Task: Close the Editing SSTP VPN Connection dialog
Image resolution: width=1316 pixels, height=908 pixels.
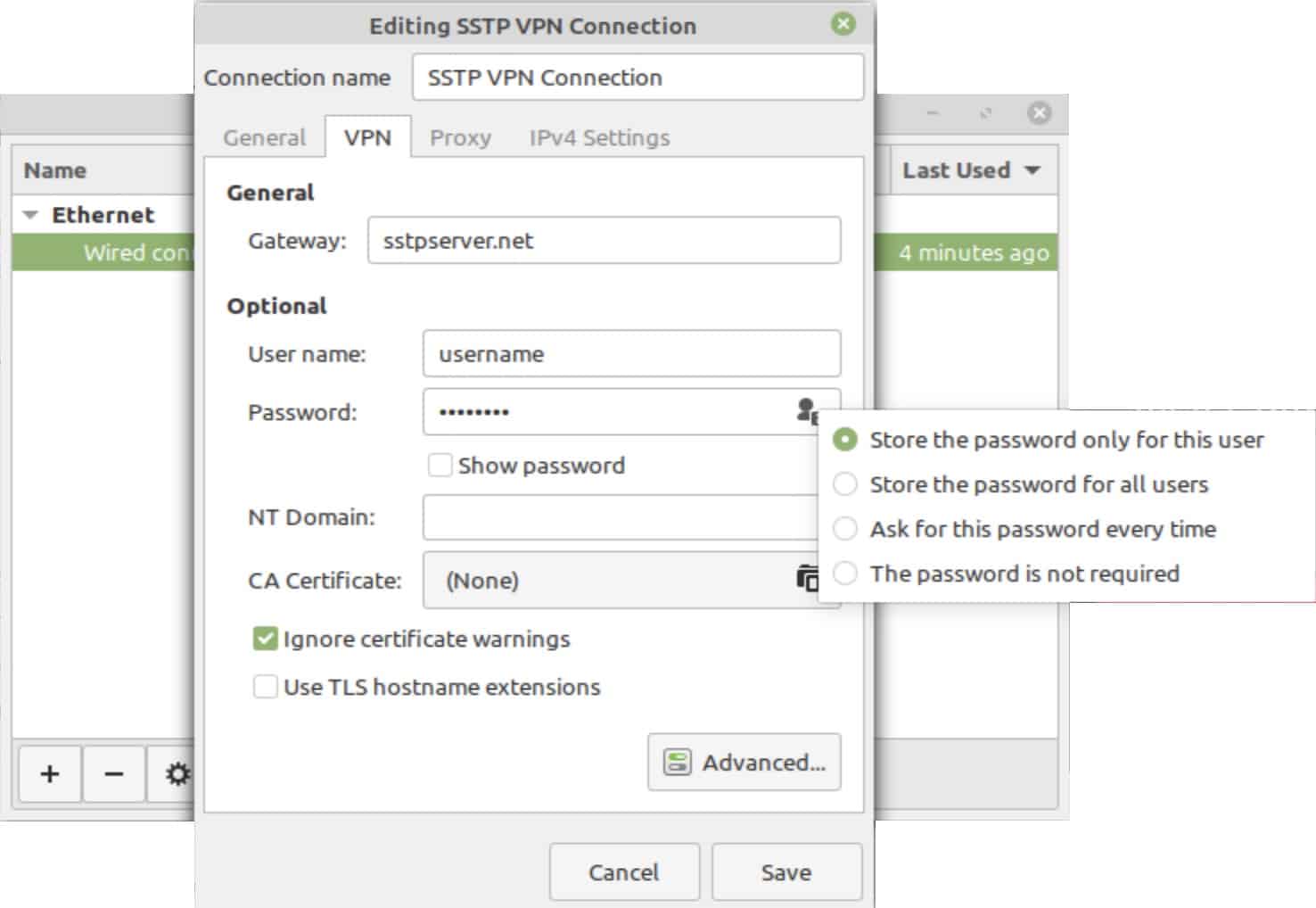Action: [x=843, y=24]
